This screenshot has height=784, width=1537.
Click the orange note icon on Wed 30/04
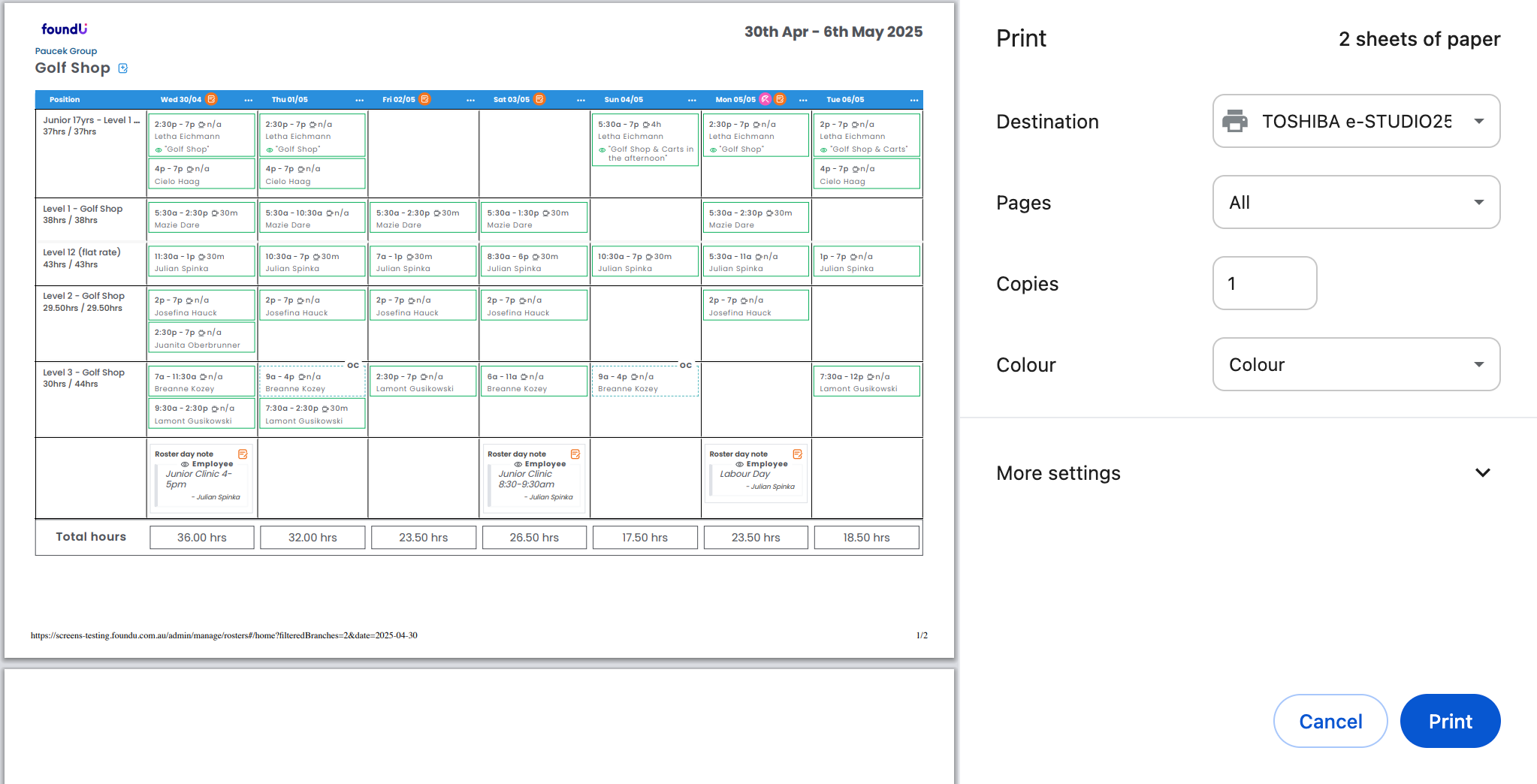click(211, 99)
